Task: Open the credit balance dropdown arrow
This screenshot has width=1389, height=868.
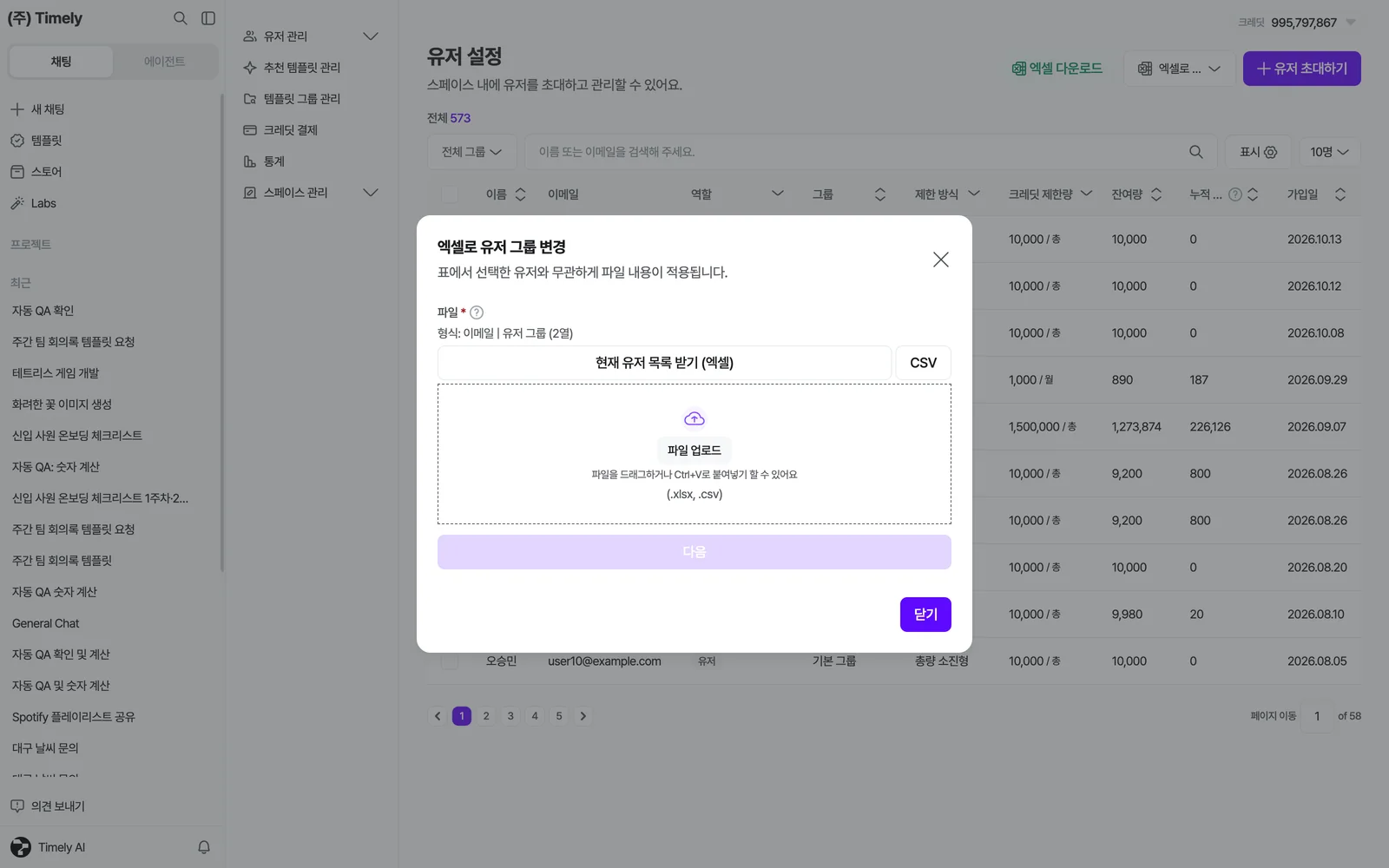Action: 1351,23
